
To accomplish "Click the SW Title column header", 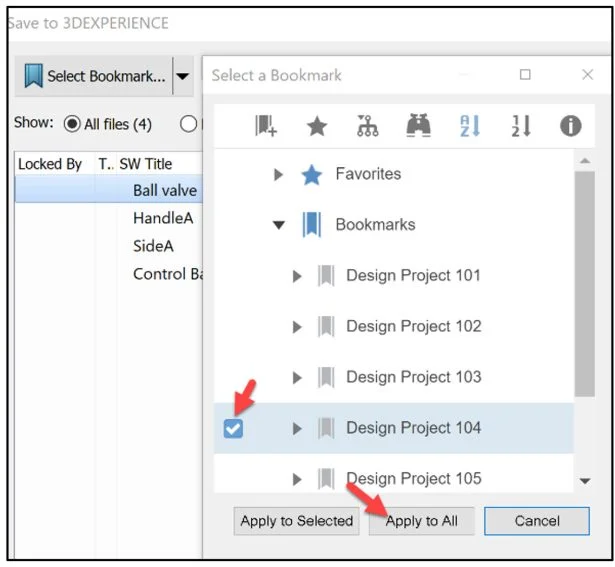I will (146, 164).
